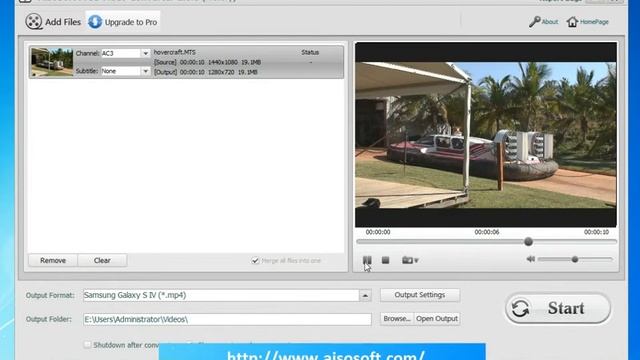Click the playback seek bar handle
This screenshot has width=640, height=360.
pyautogui.click(x=528, y=242)
